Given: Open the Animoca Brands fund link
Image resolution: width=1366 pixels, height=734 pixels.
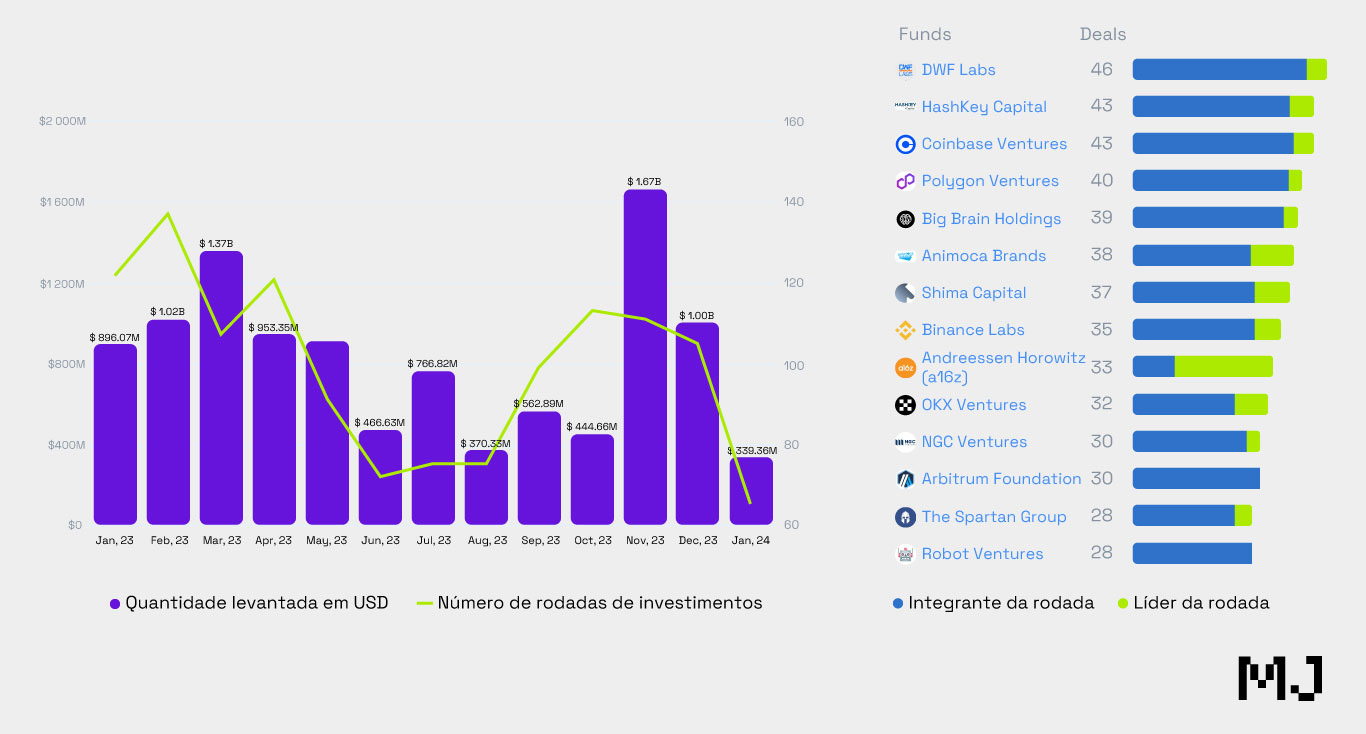Looking at the screenshot, I should click(x=983, y=256).
